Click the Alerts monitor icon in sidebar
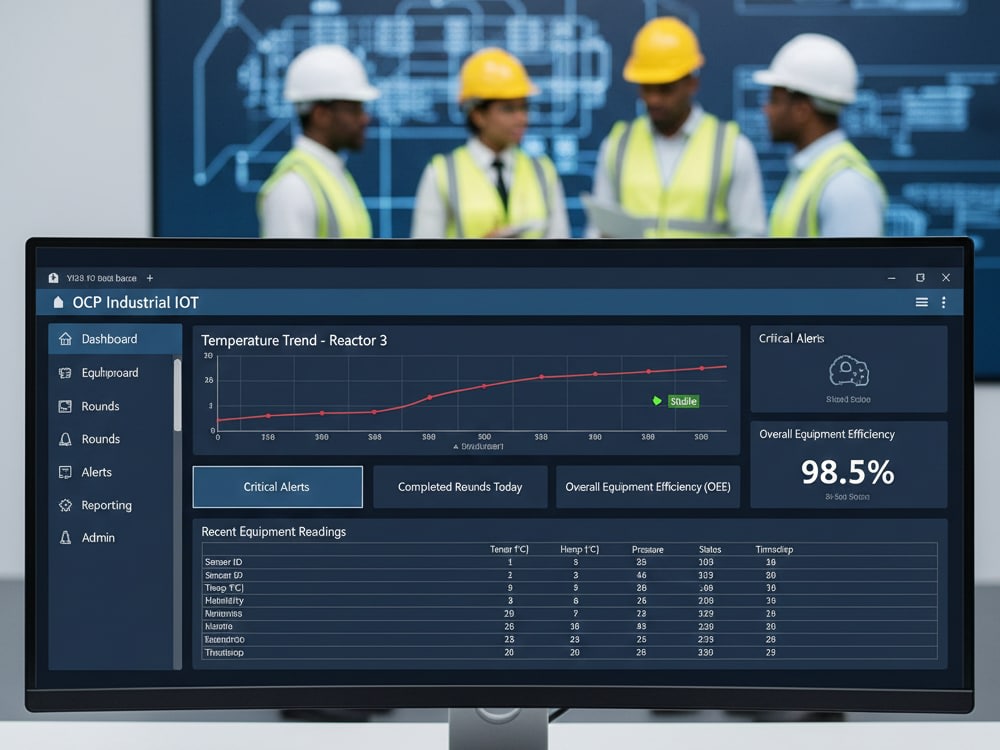Image resolution: width=1000 pixels, height=750 pixels. [x=65, y=472]
